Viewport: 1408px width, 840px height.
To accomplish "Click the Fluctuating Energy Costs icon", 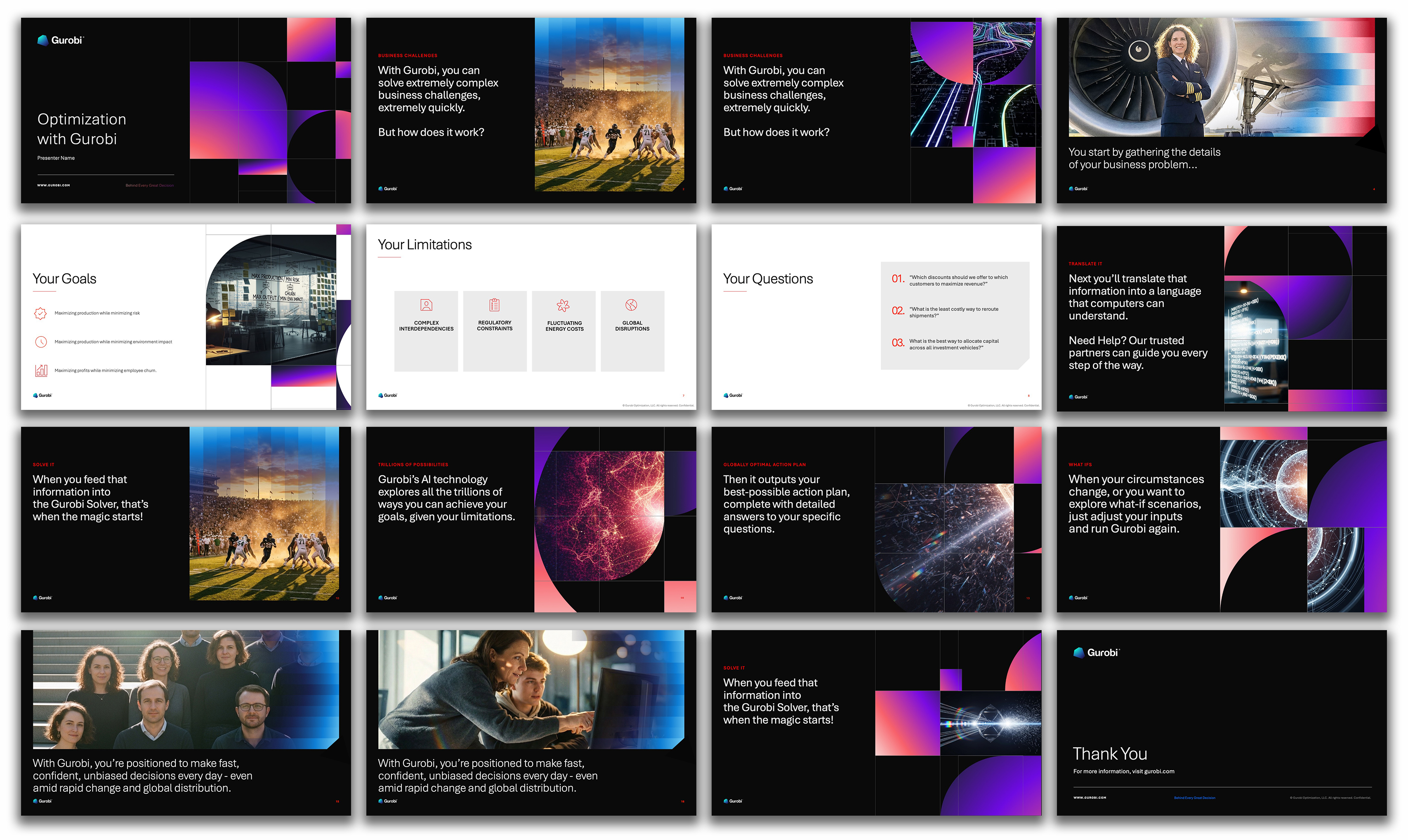I will pyautogui.click(x=563, y=306).
